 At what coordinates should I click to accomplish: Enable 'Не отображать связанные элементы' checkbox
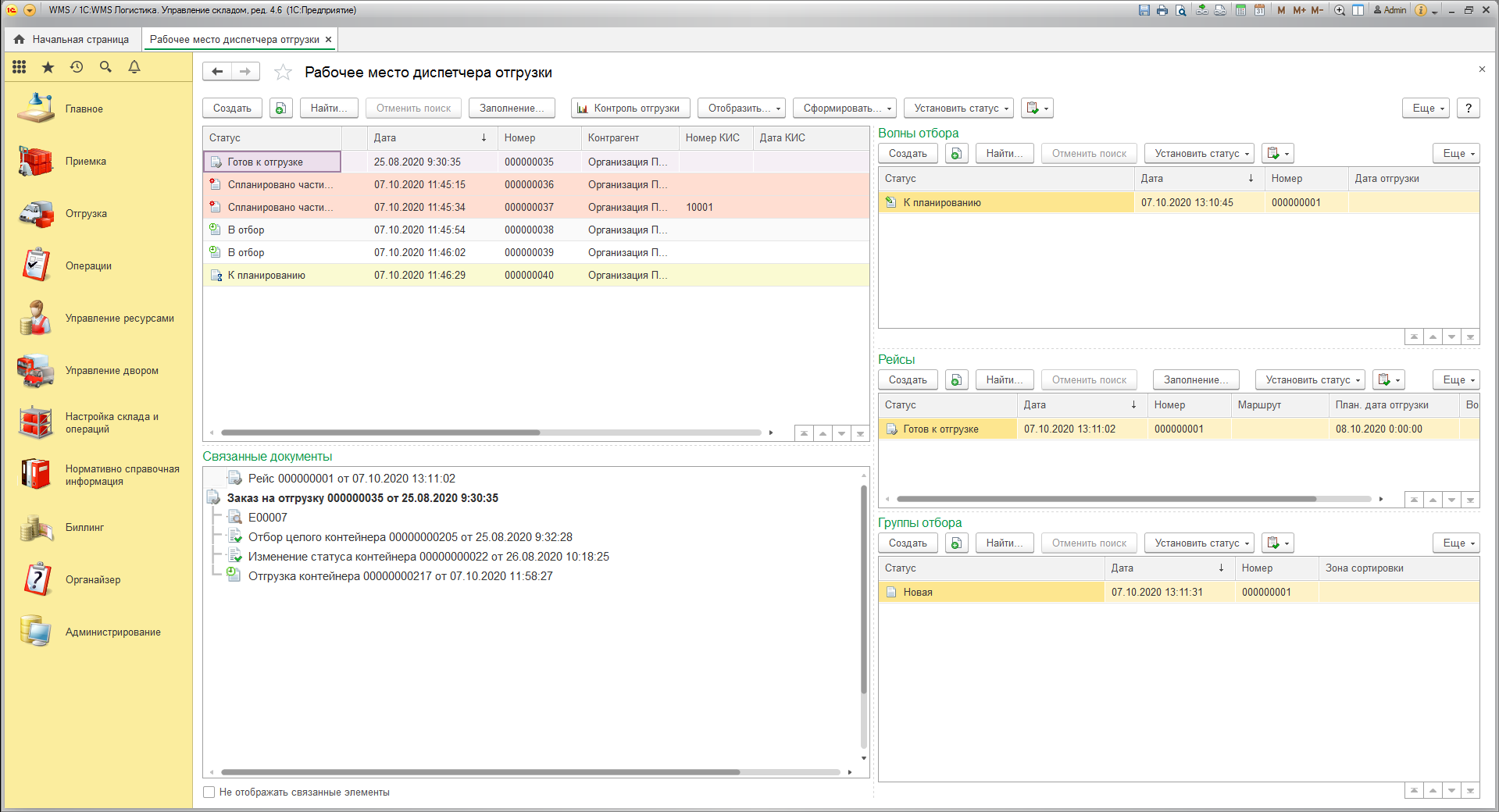209,792
